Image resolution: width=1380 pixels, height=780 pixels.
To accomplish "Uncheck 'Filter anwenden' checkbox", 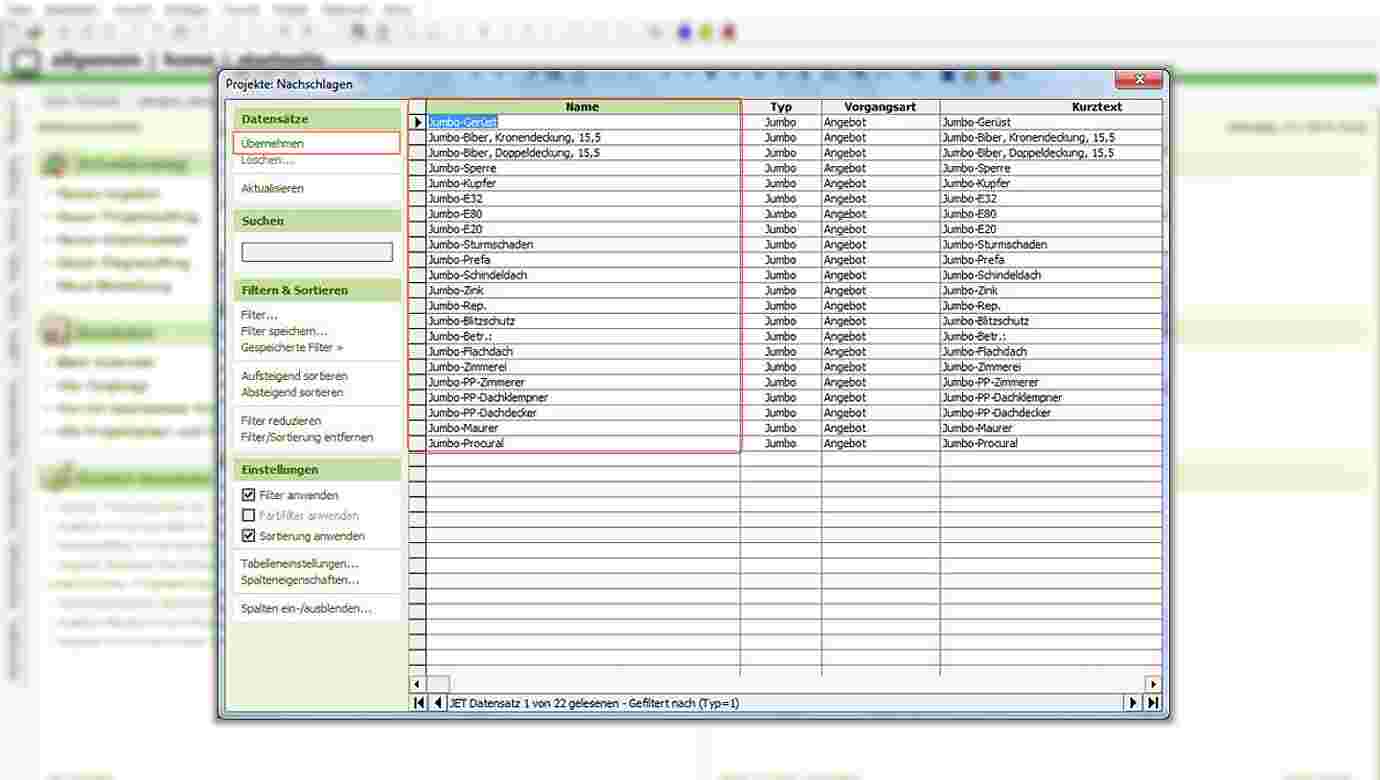I will 249,495.
